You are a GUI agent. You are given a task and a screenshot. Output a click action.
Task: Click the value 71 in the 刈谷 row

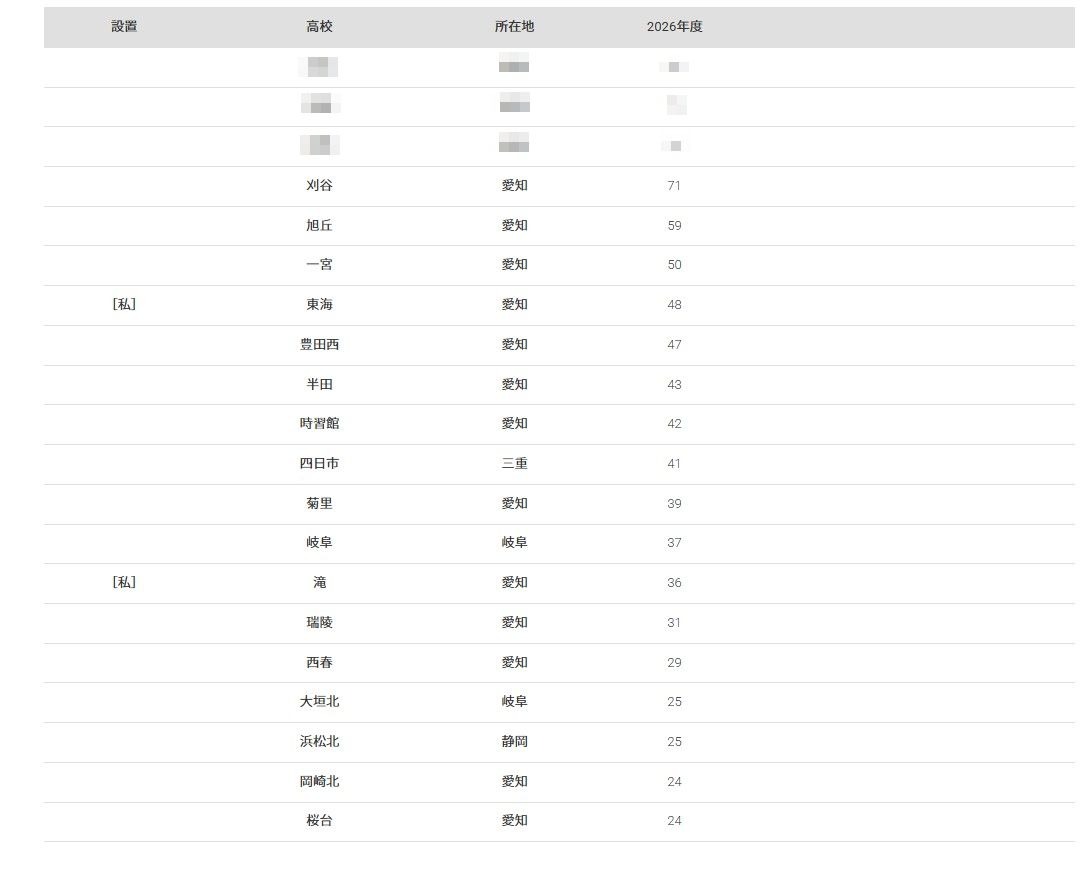coord(674,186)
